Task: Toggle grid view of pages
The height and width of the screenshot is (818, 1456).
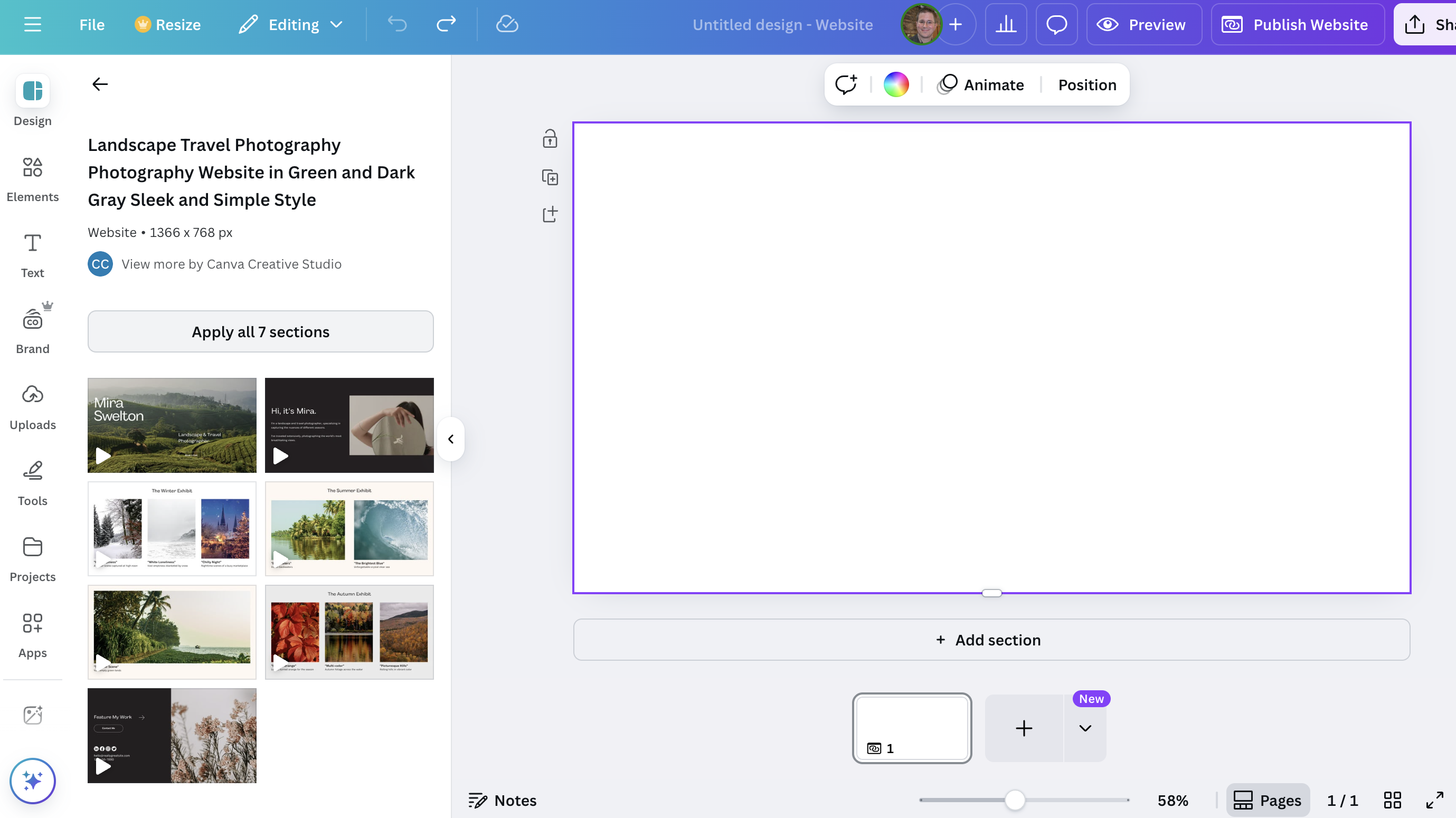Action: 1392,800
